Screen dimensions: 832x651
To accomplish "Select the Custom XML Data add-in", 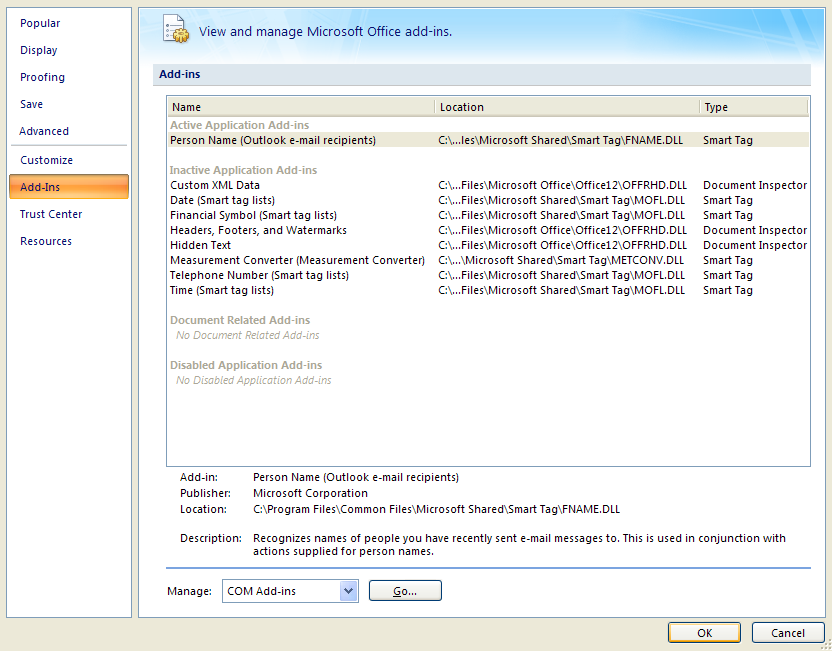I will click(x=489, y=185).
